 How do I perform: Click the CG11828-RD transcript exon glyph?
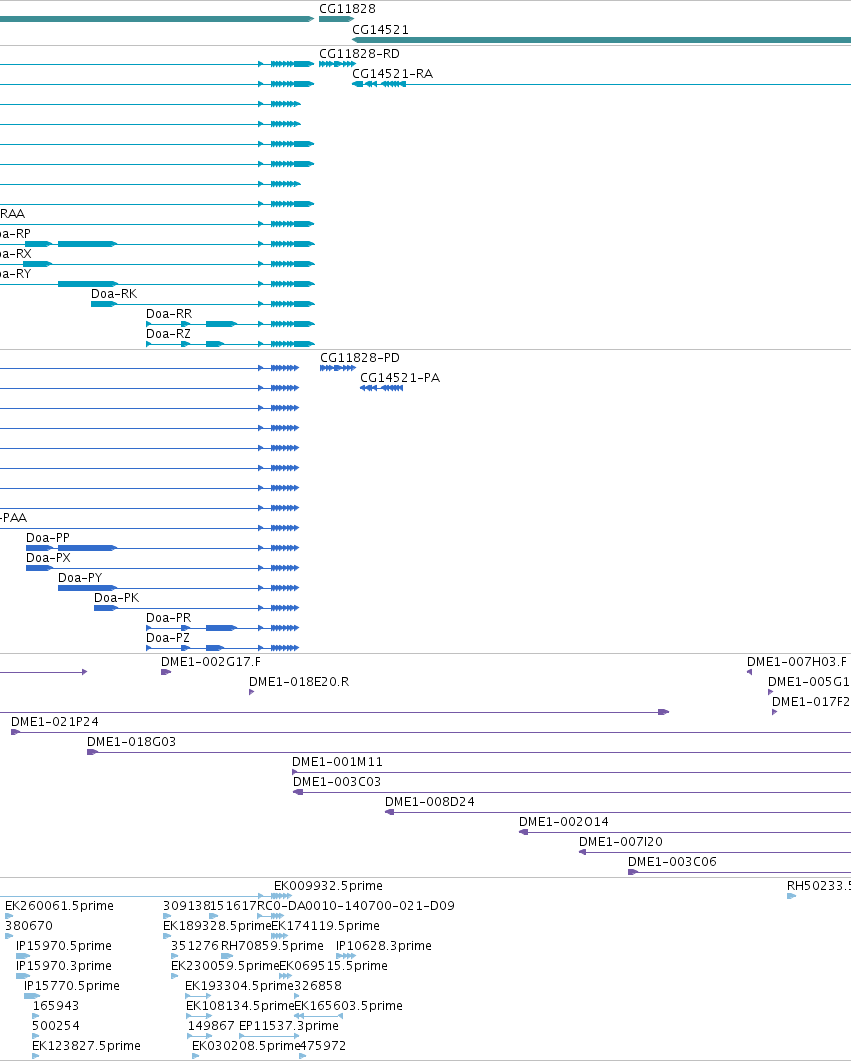337,64
